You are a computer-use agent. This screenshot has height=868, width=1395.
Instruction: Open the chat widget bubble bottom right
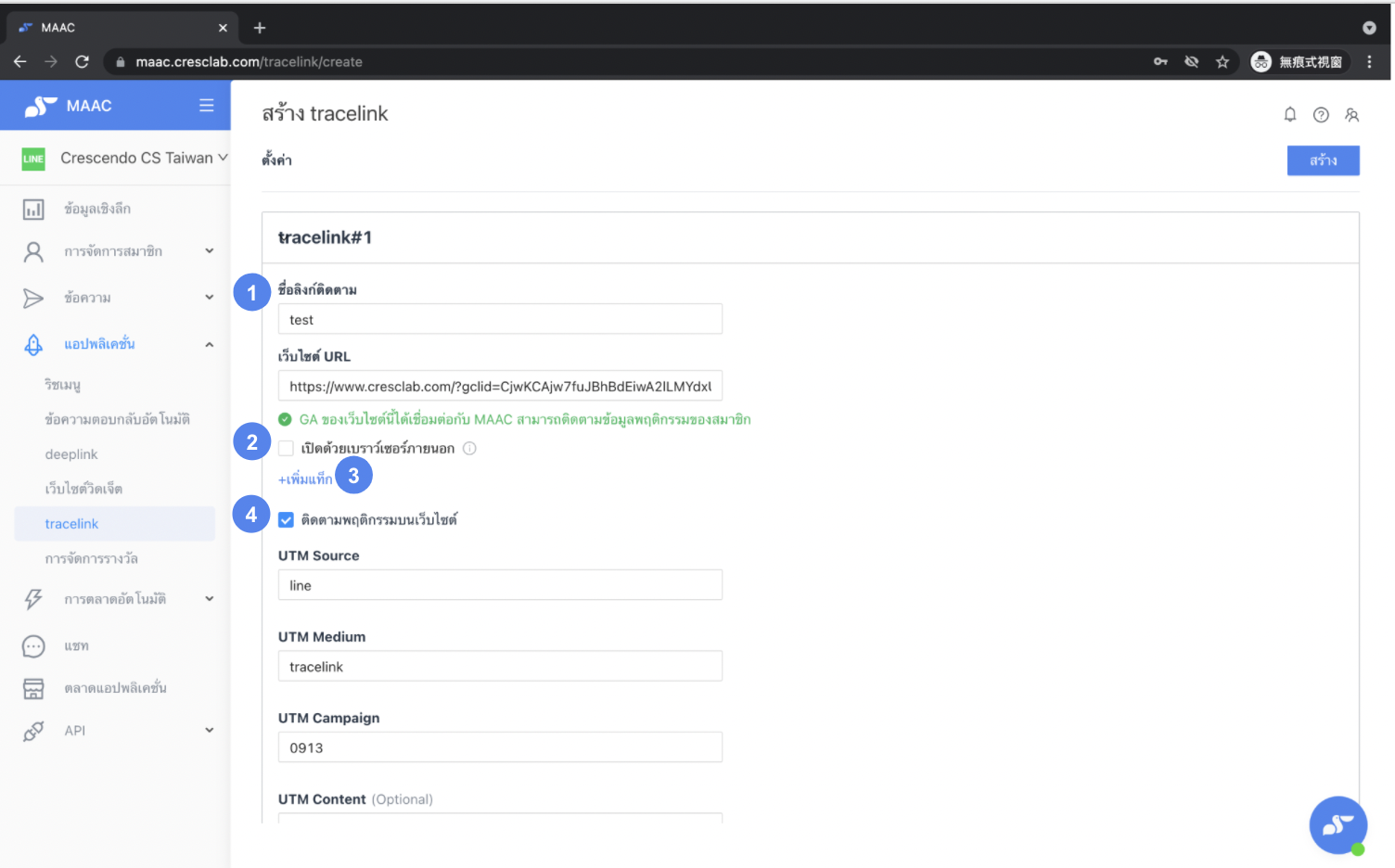1337,824
